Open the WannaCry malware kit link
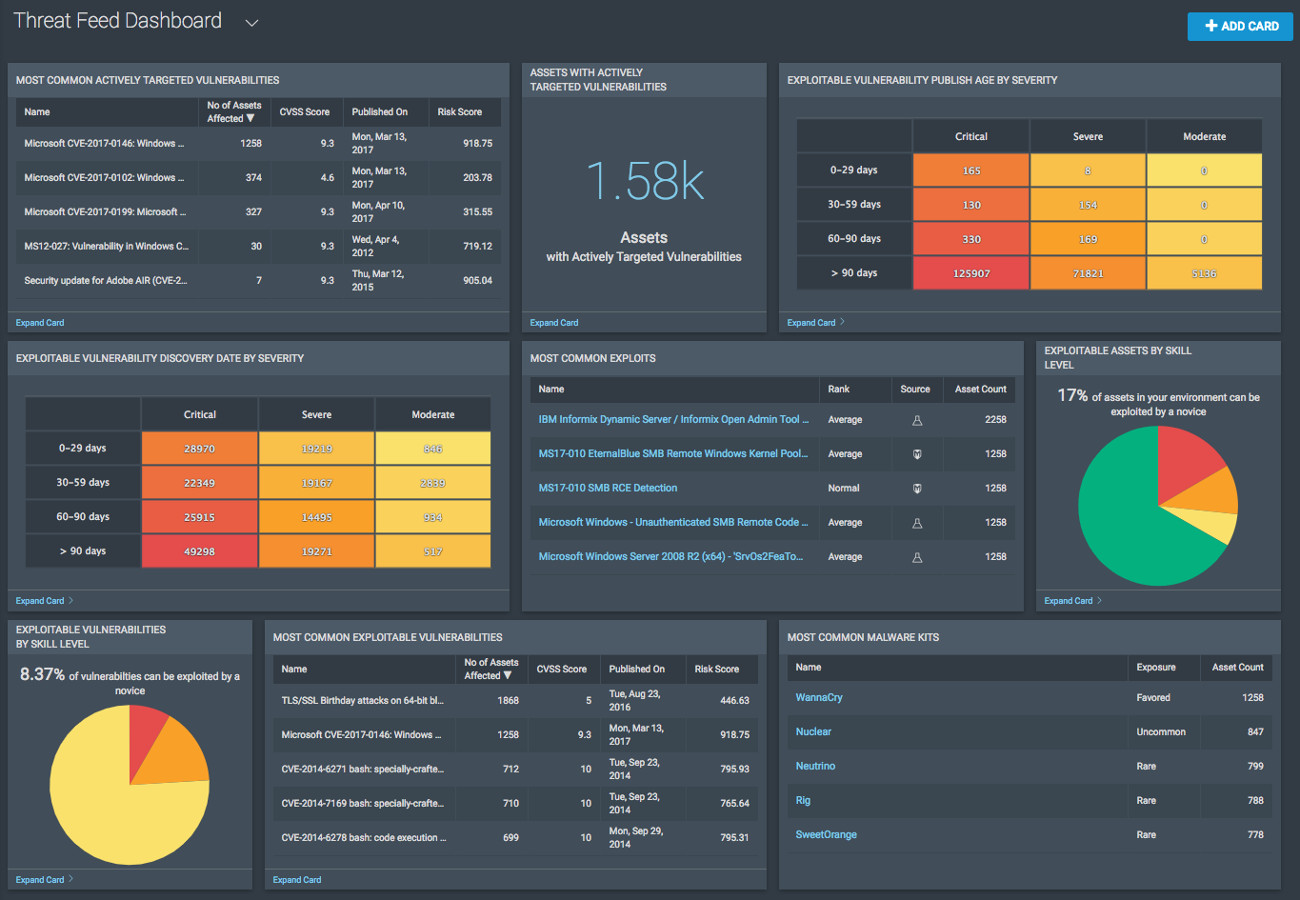This screenshot has width=1300, height=900. pos(819,698)
